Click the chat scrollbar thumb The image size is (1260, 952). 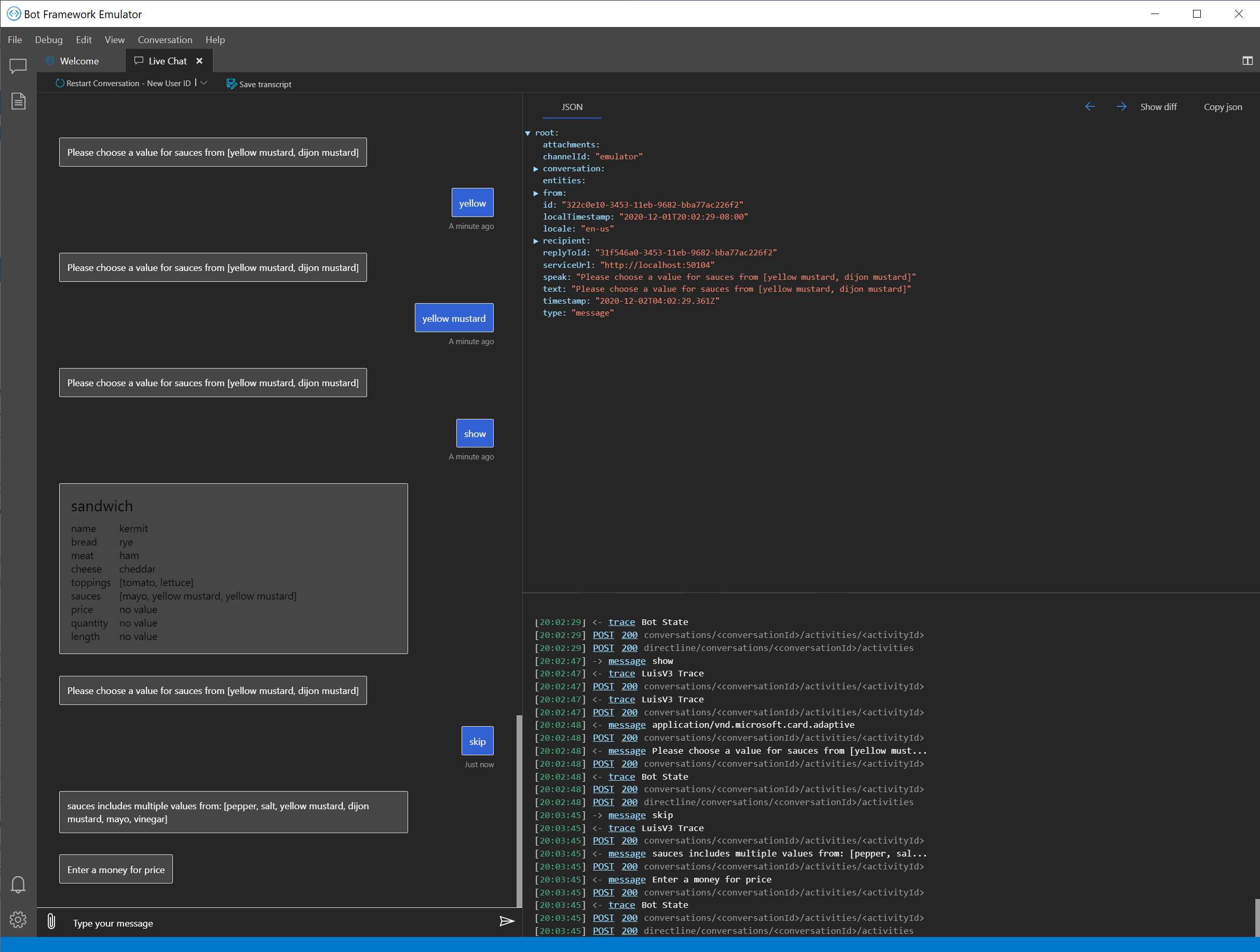519,811
